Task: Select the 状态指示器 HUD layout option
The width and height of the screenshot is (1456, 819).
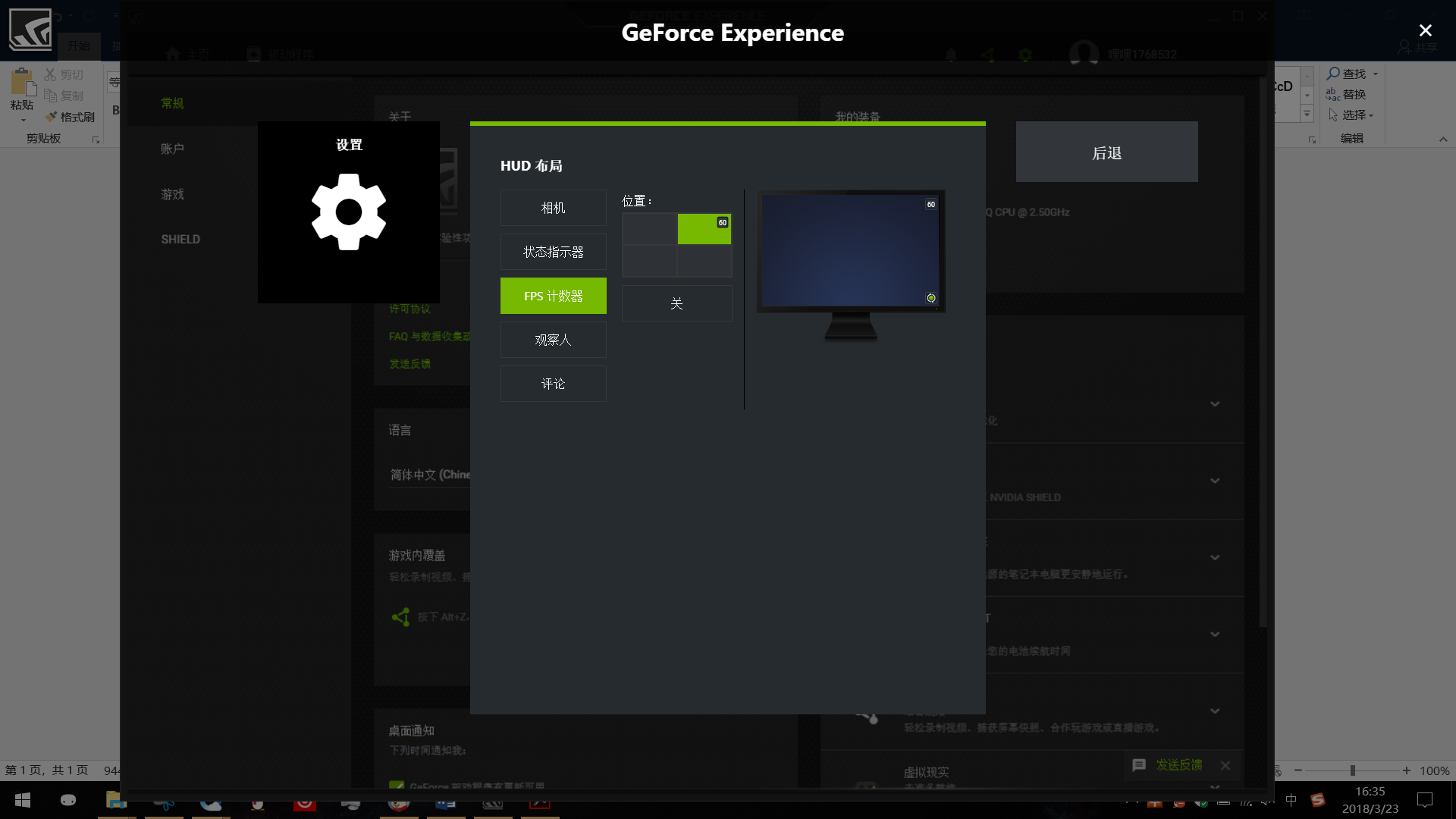Action: tap(553, 252)
